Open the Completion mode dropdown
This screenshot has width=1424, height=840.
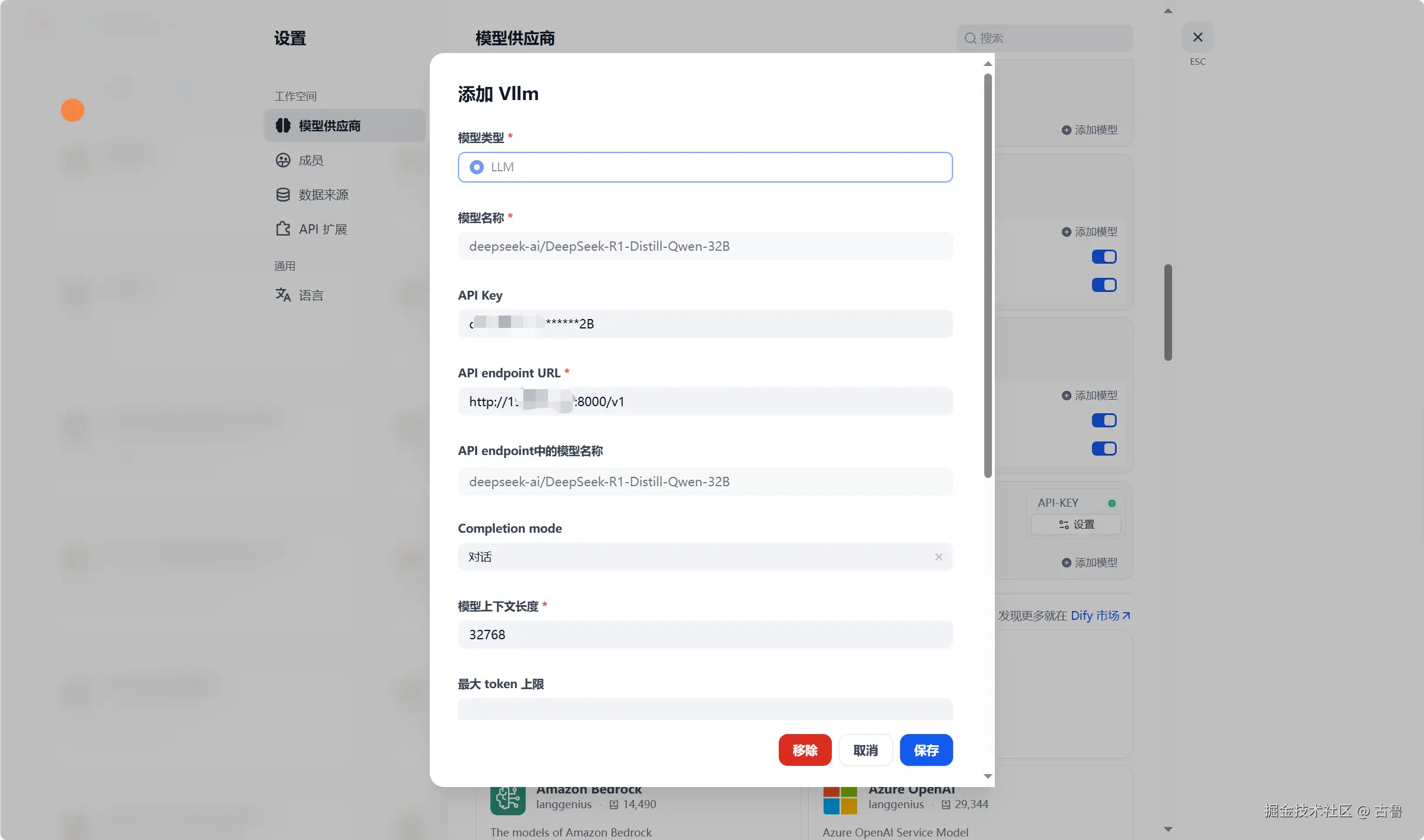tap(695, 557)
